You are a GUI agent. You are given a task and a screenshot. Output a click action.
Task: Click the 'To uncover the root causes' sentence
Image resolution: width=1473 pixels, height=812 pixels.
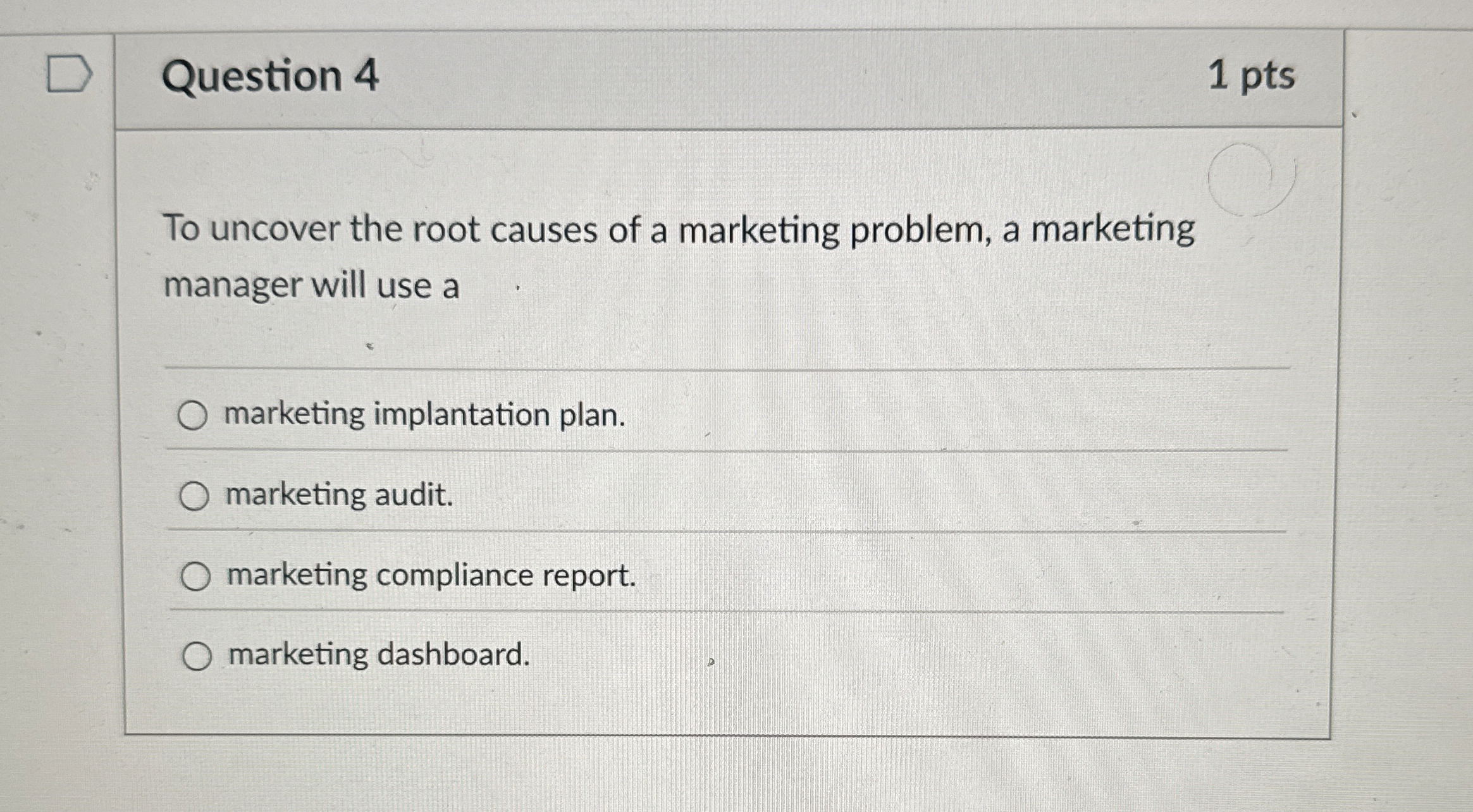pyautogui.click(x=679, y=229)
